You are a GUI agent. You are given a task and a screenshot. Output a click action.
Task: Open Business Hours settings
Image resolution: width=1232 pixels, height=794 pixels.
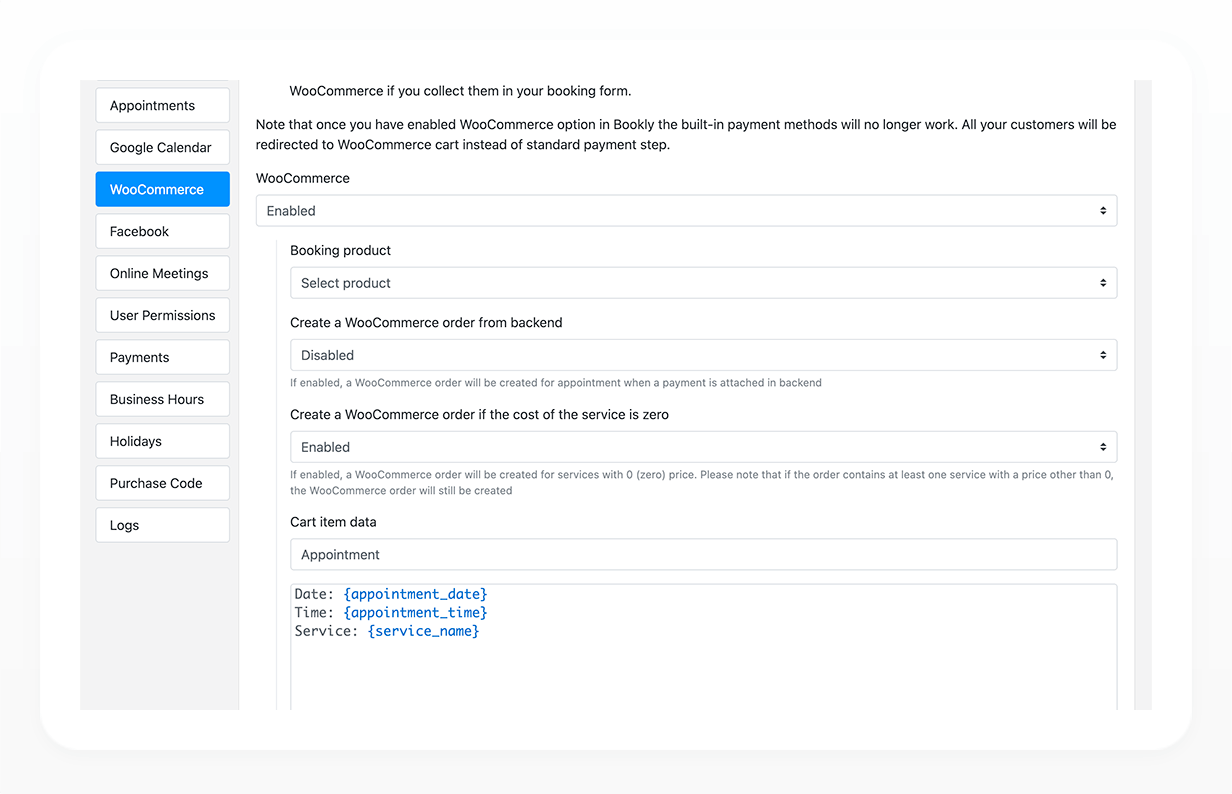[x=162, y=399]
